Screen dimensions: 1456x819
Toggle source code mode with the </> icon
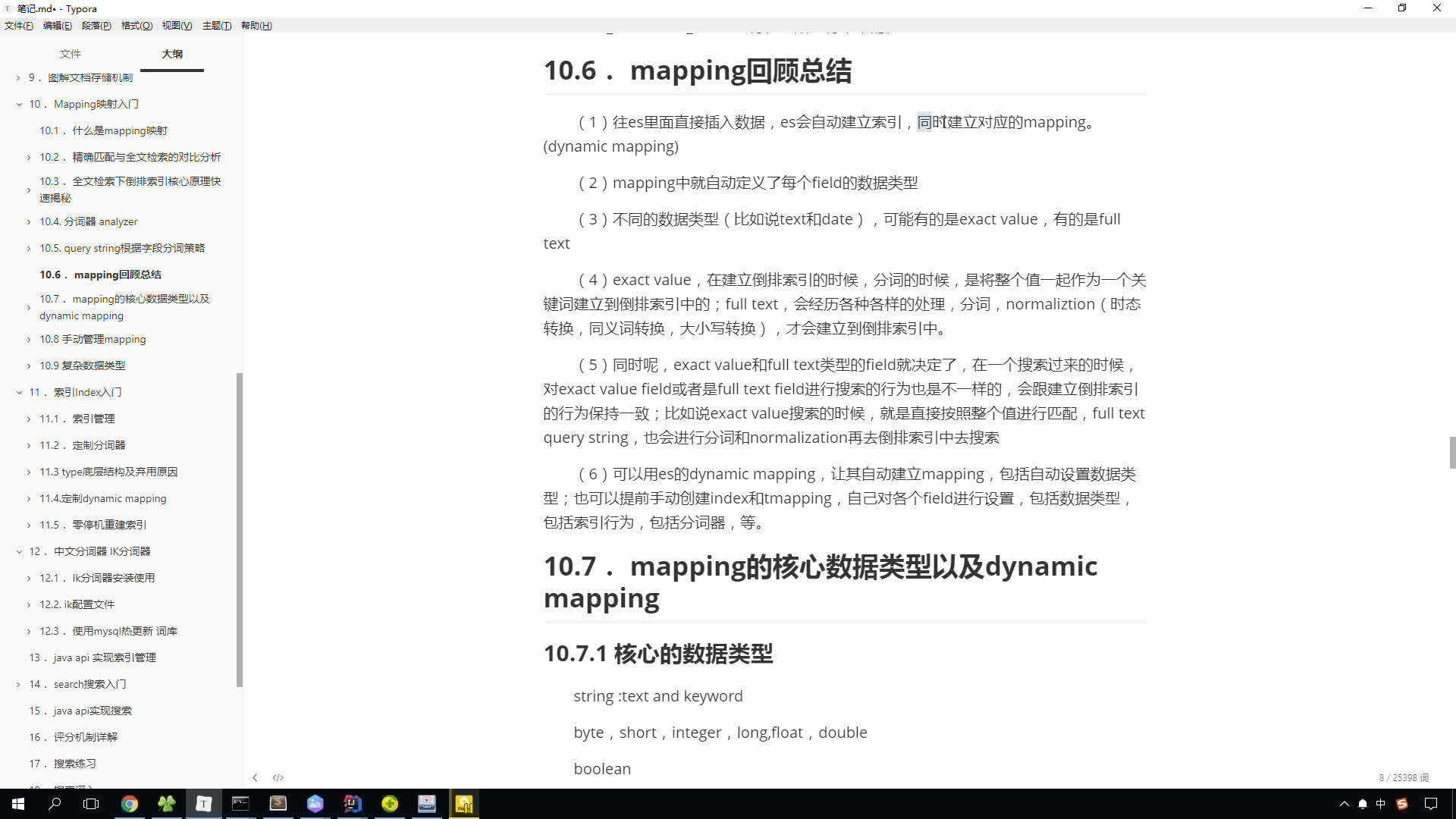point(278,777)
